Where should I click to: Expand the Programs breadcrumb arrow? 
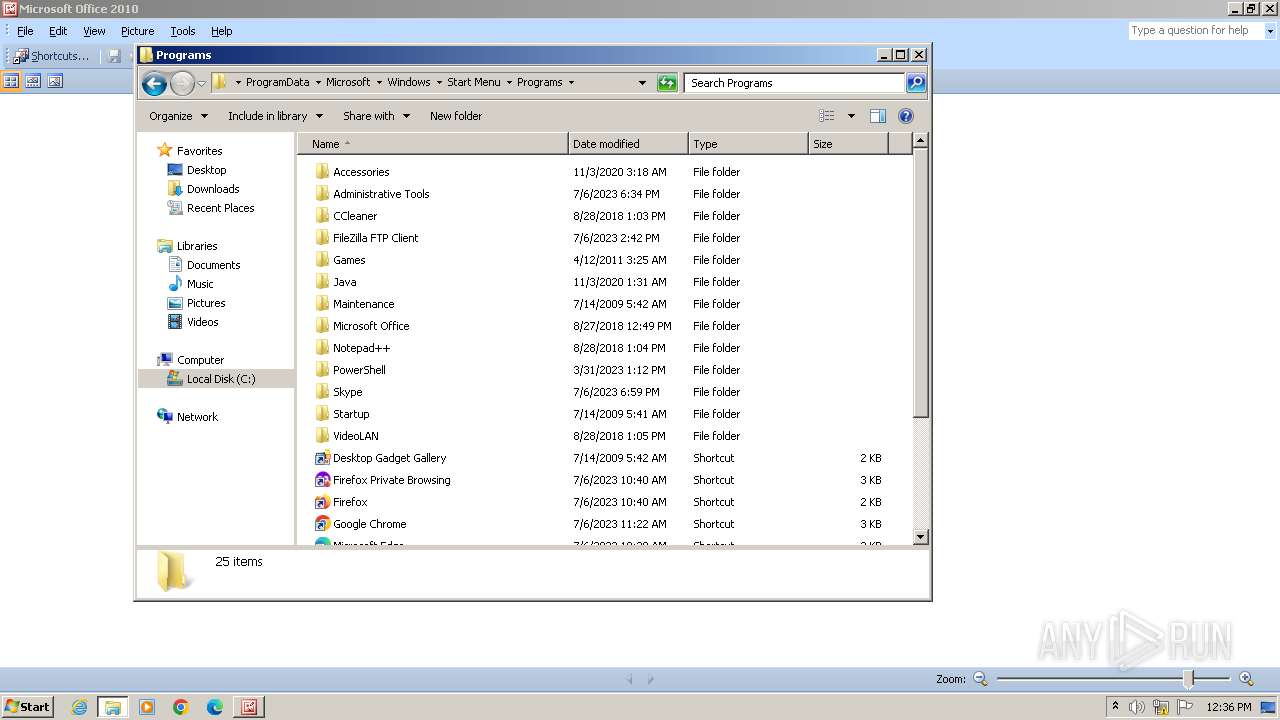[x=571, y=83]
